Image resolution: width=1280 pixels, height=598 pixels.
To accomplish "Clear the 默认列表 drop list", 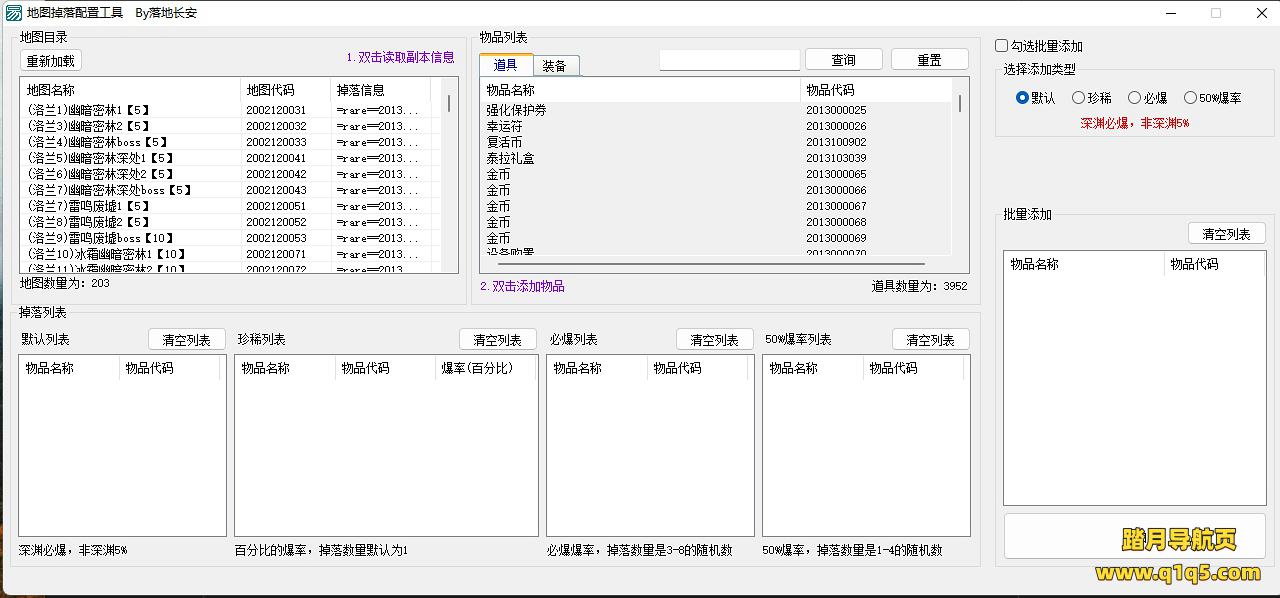I will pos(187,340).
